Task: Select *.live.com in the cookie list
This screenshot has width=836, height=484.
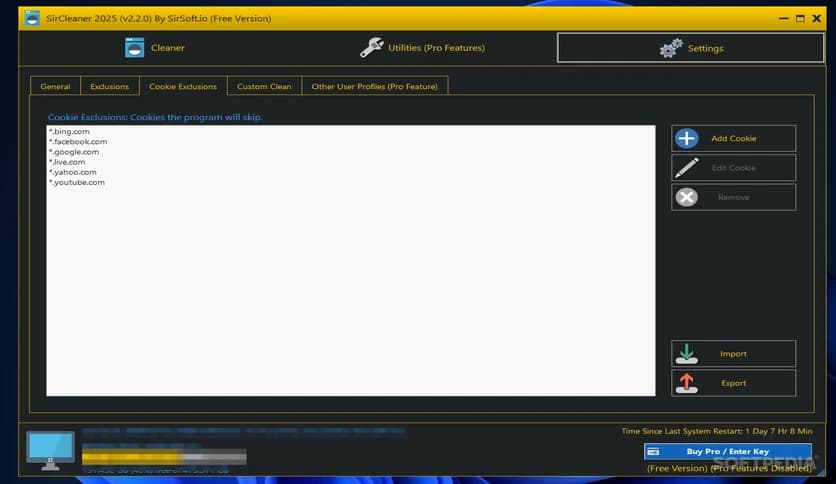Action: coord(67,162)
